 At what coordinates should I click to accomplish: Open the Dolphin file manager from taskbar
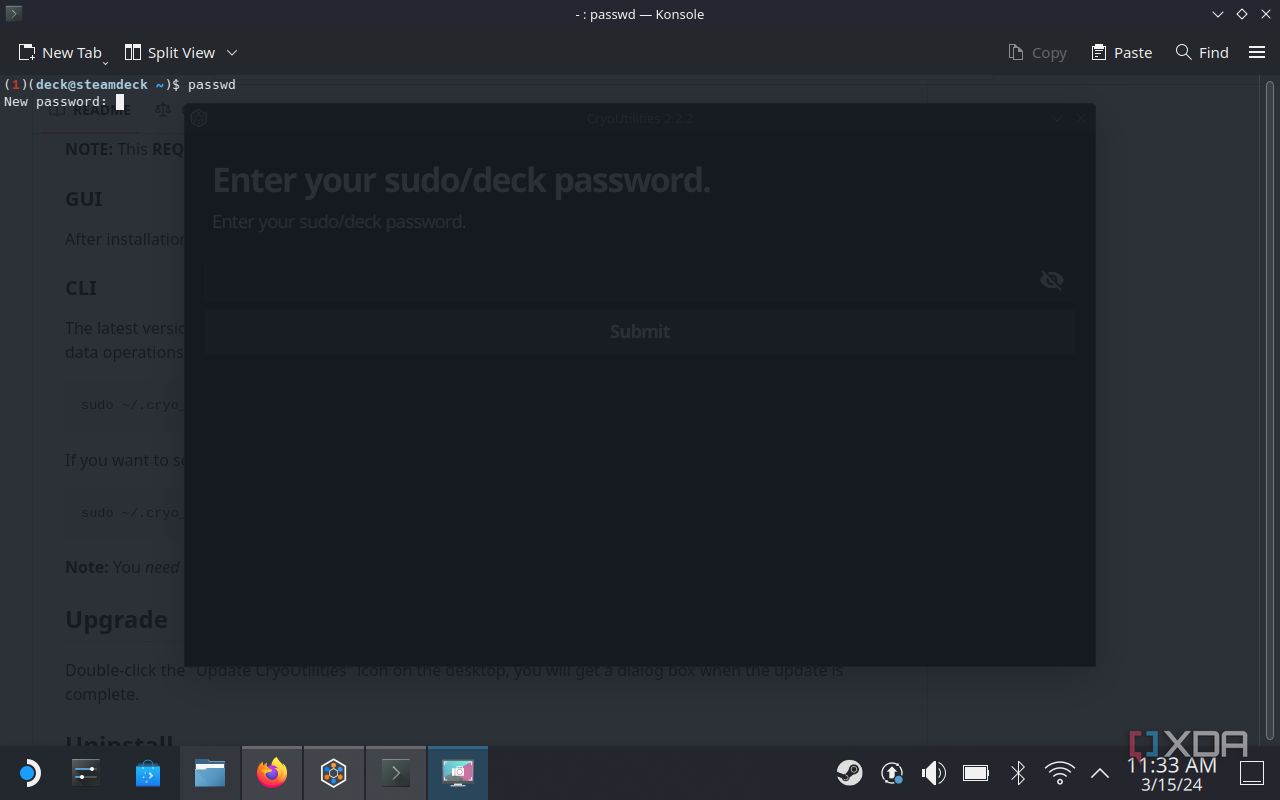tap(210, 772)
